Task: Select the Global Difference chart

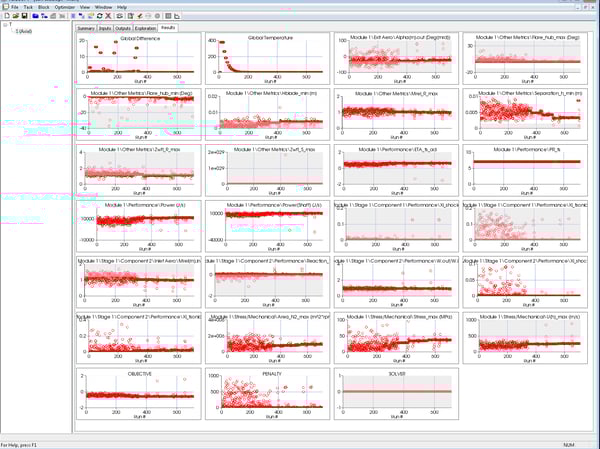Action: point(138,58)
